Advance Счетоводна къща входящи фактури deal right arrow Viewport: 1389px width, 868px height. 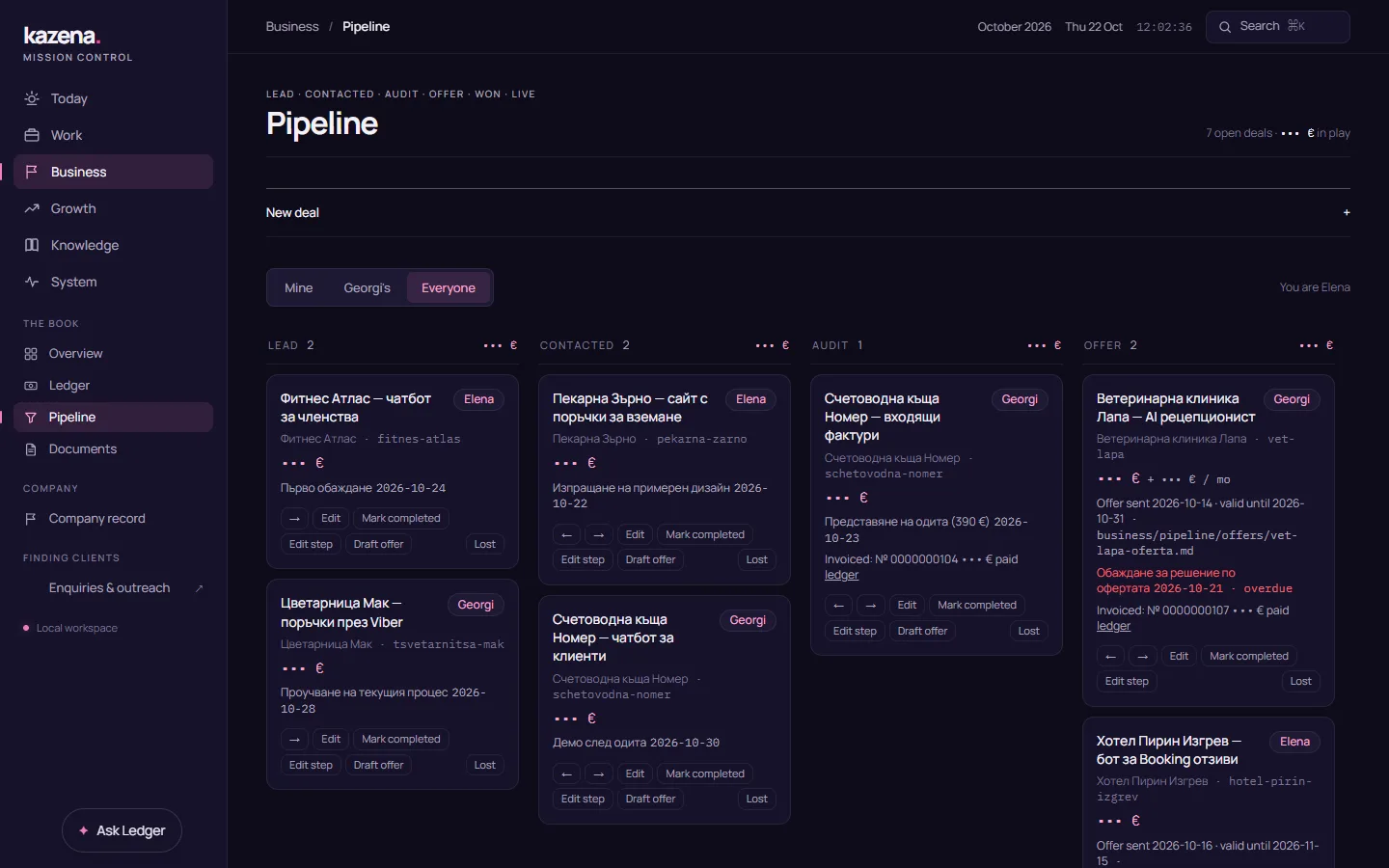(x=871, y=606)
